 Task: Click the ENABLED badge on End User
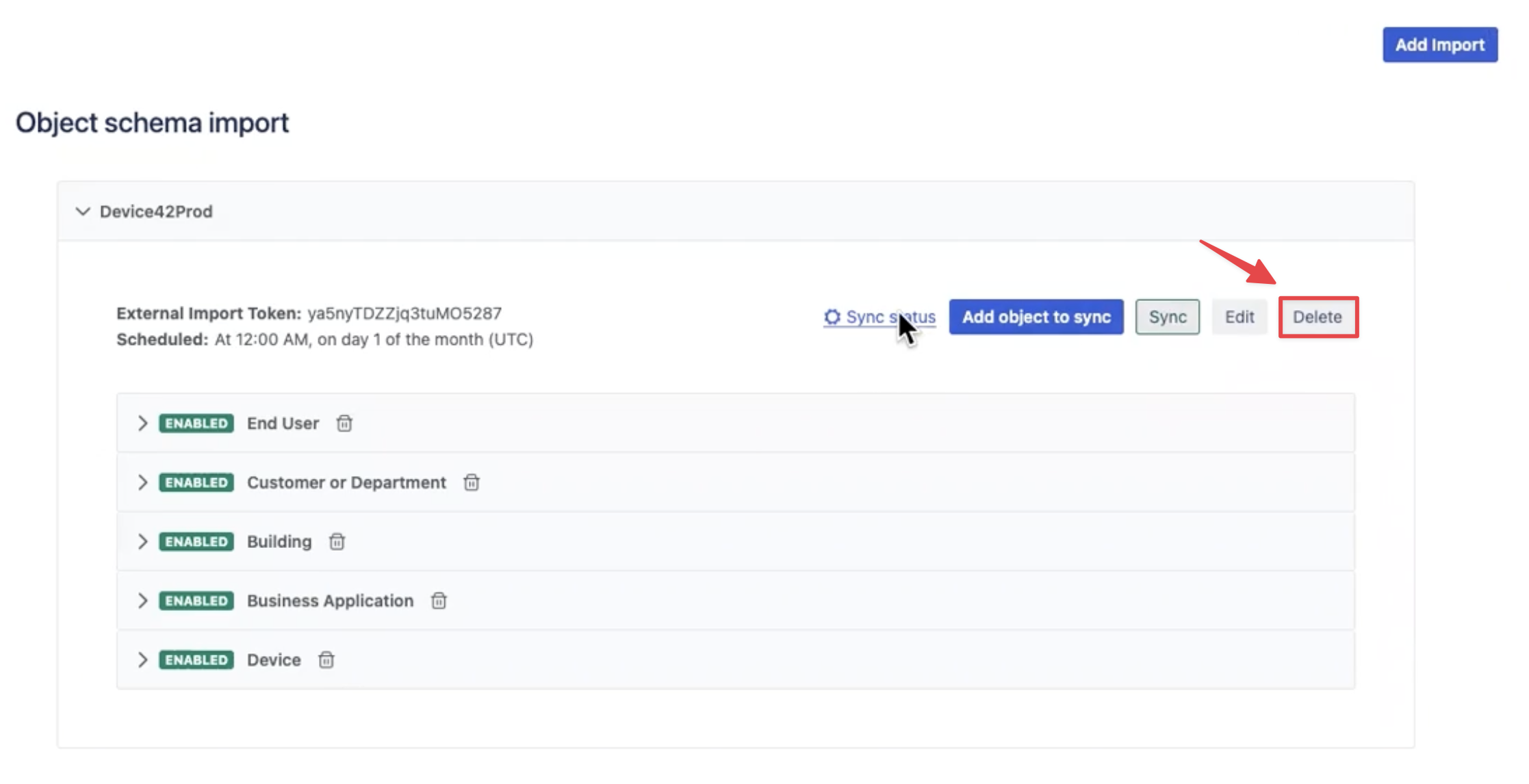coord(196,423)
